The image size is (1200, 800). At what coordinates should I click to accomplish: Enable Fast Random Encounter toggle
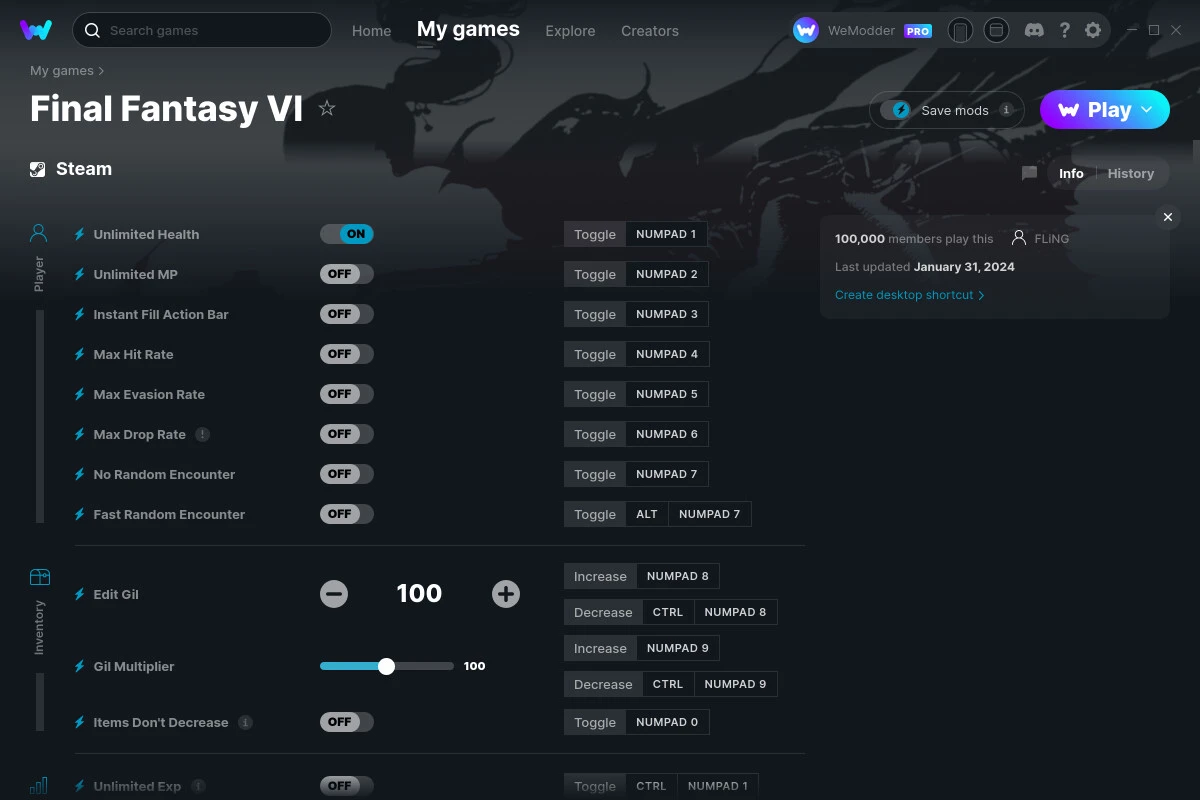coord(347,514)
